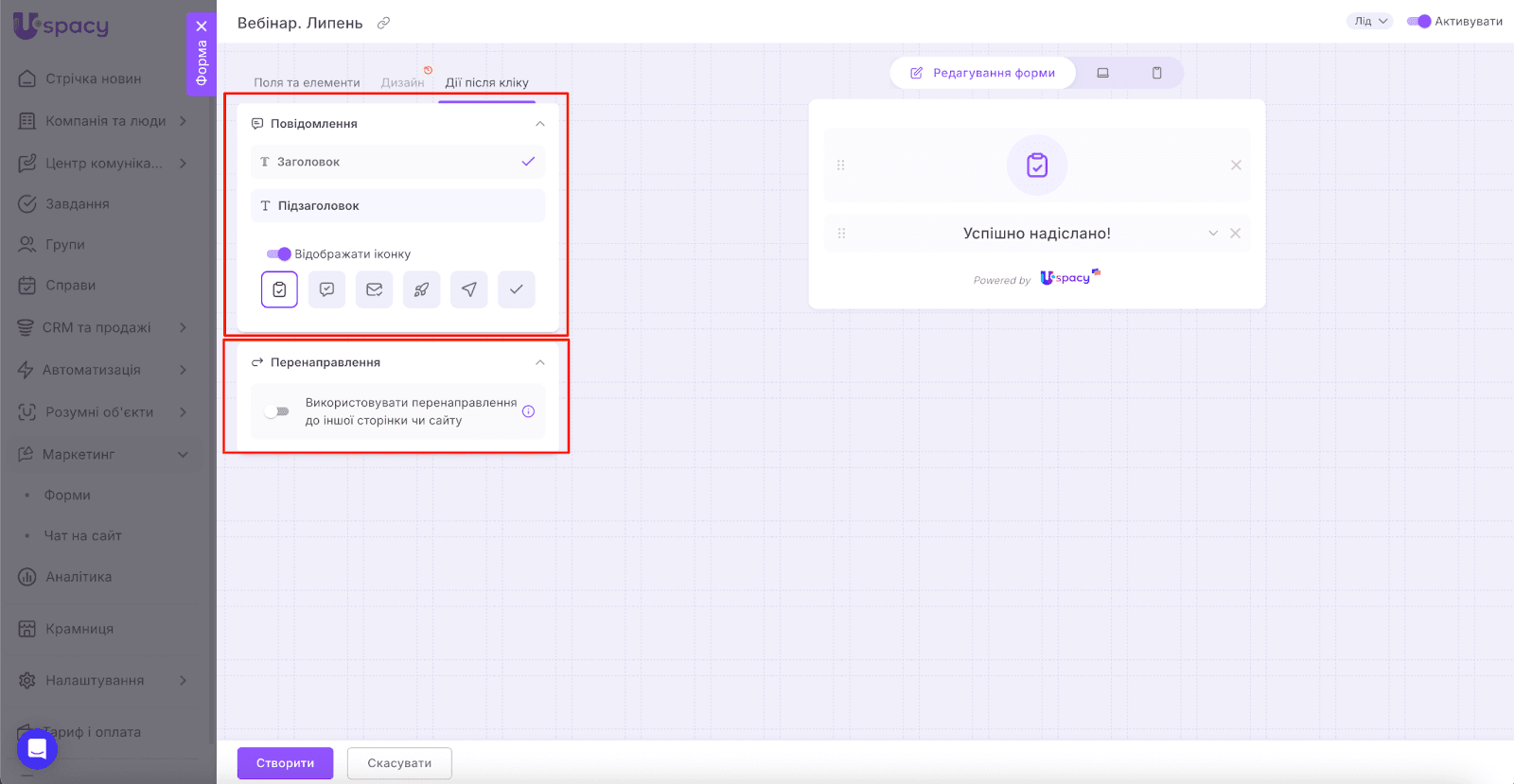Open Аналітика in the sidebar
This screenshot has height=784, width=1514.
pyautogui.click(x=79, y=577)
